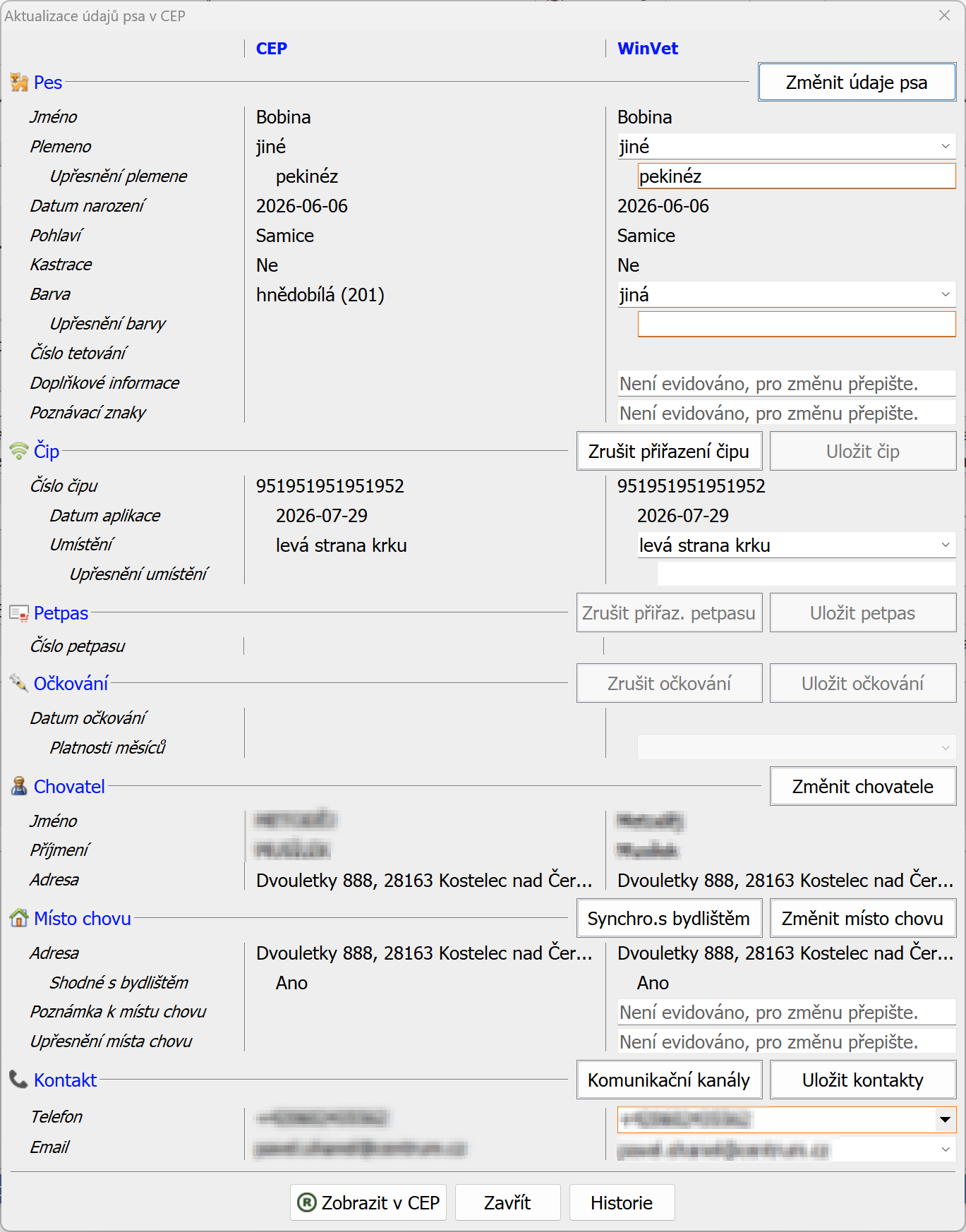The height and width of the screenshot is (1232, 966).
Task: Click the Upřesnění plemene field containing pekinéz
Action: tap(797, 176)
